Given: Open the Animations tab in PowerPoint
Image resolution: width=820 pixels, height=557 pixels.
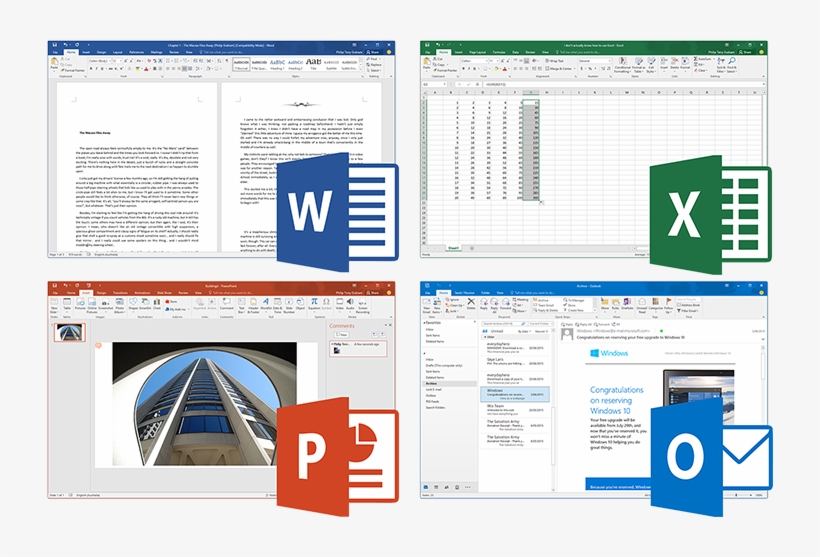Looking at the screenshot, I should tap(142, 293).
